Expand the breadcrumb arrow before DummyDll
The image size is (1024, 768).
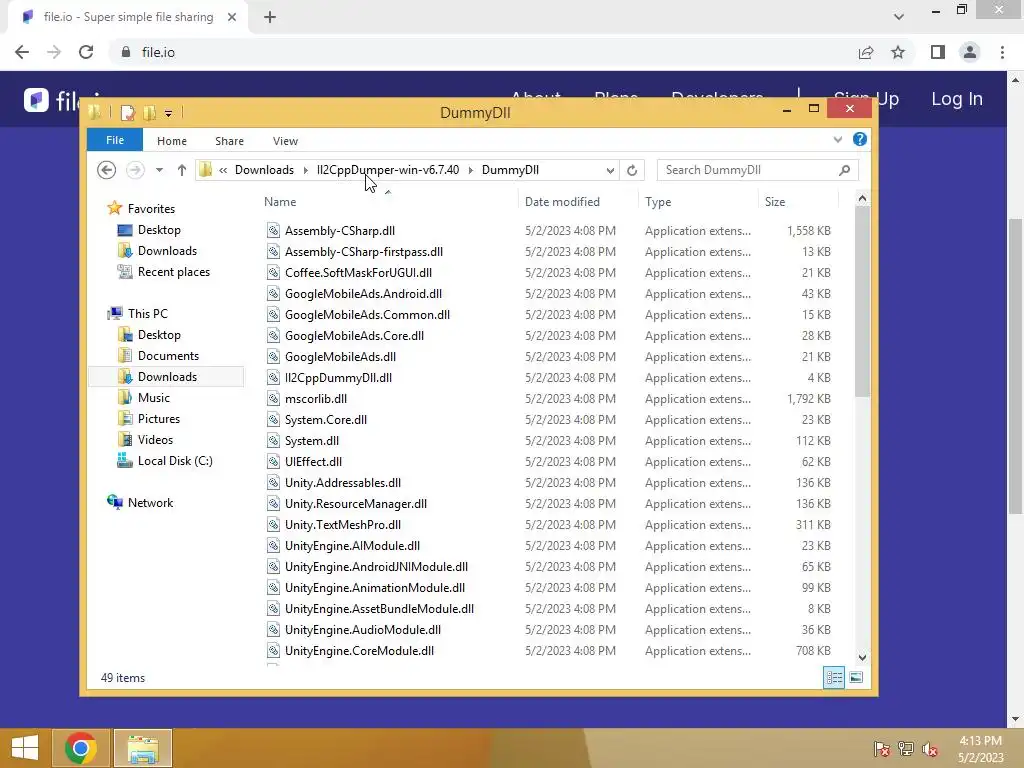click(x=470, y=170)
